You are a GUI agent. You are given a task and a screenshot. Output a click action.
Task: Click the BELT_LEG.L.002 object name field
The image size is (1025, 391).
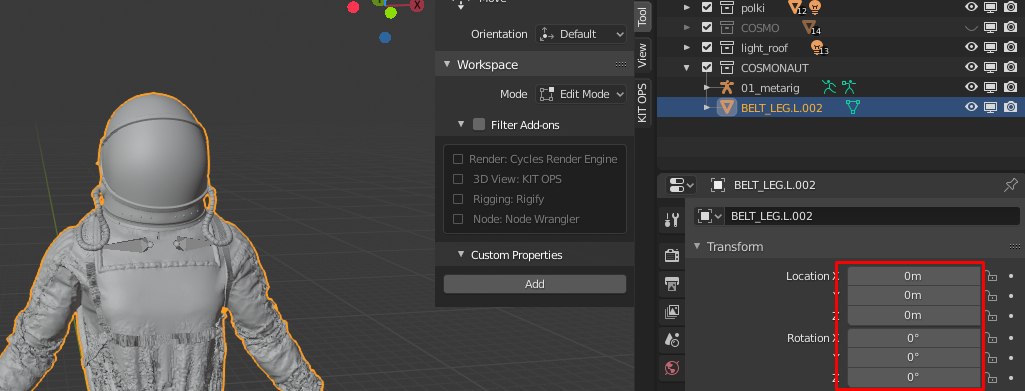pos(872,216)
